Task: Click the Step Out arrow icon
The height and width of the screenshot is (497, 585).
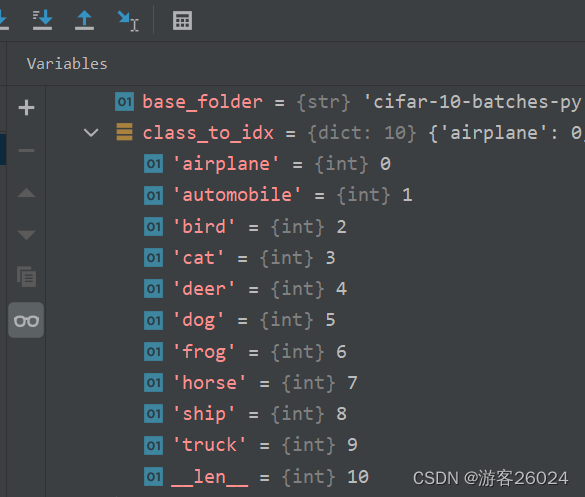Action: [84, 20]
